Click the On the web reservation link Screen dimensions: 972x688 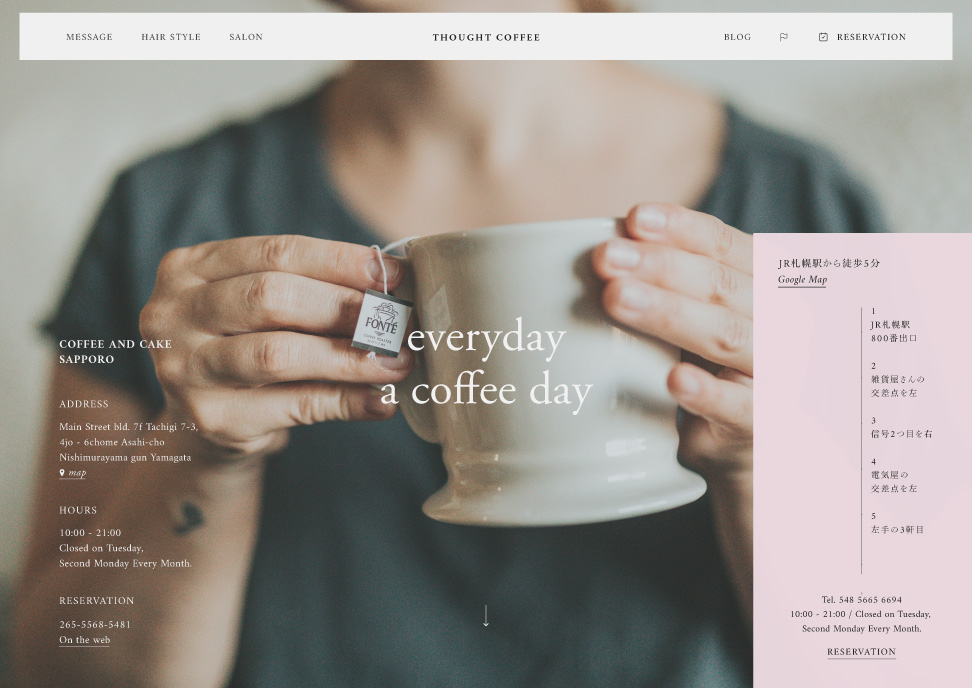point(84,640)
